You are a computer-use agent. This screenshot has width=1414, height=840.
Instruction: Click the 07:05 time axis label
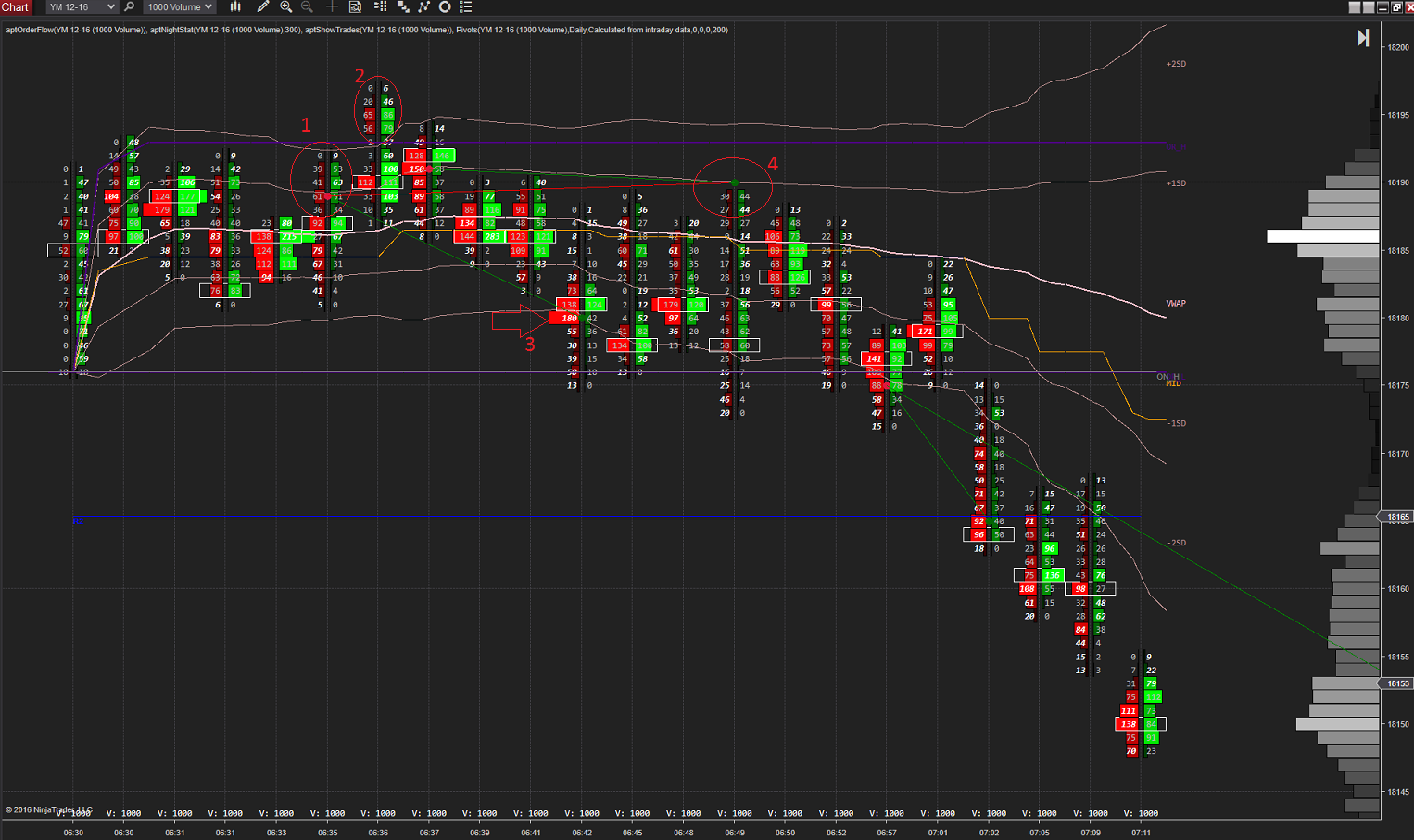(x=1040, y=833)
